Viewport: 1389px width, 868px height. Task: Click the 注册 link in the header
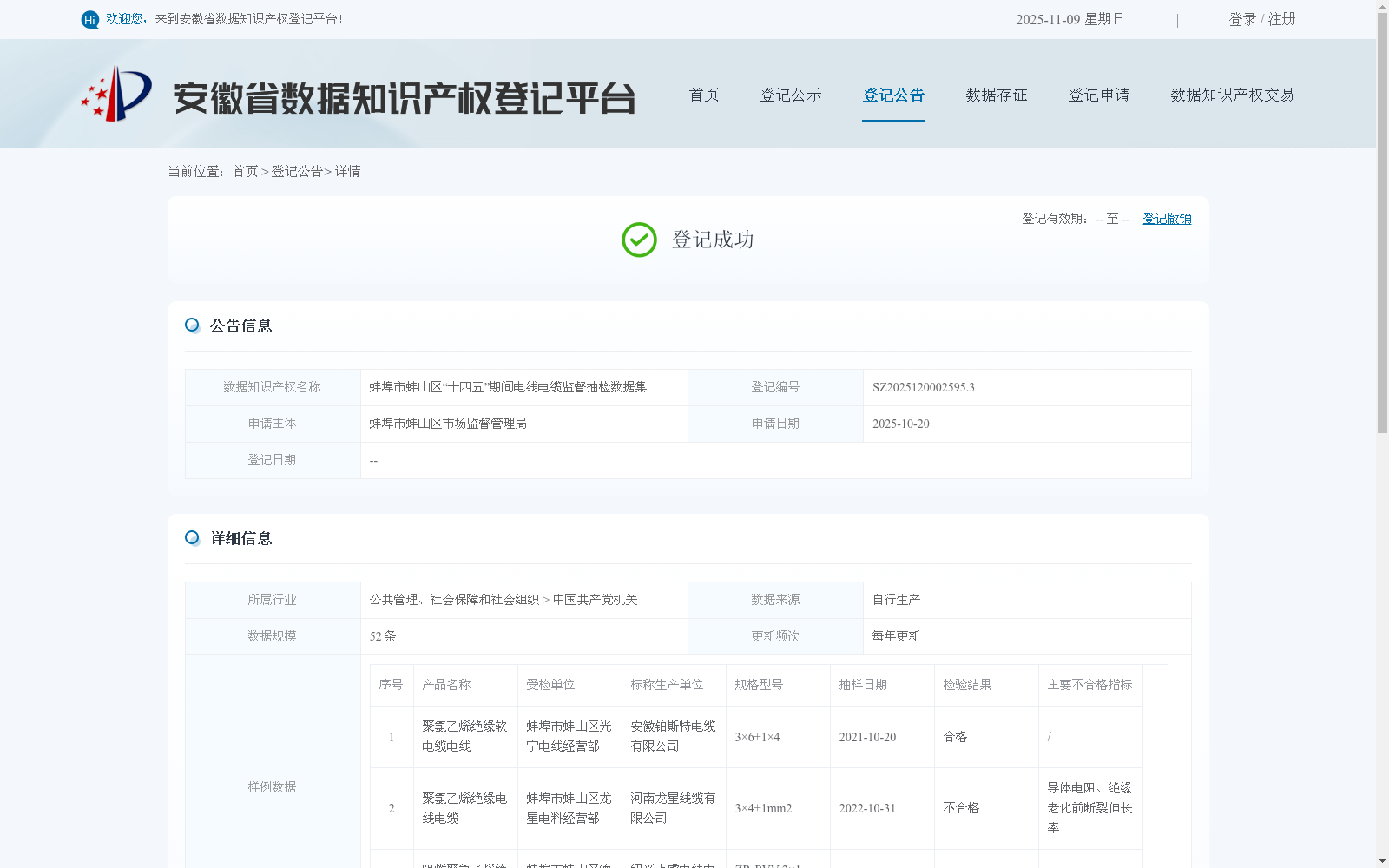[1281, 19]
